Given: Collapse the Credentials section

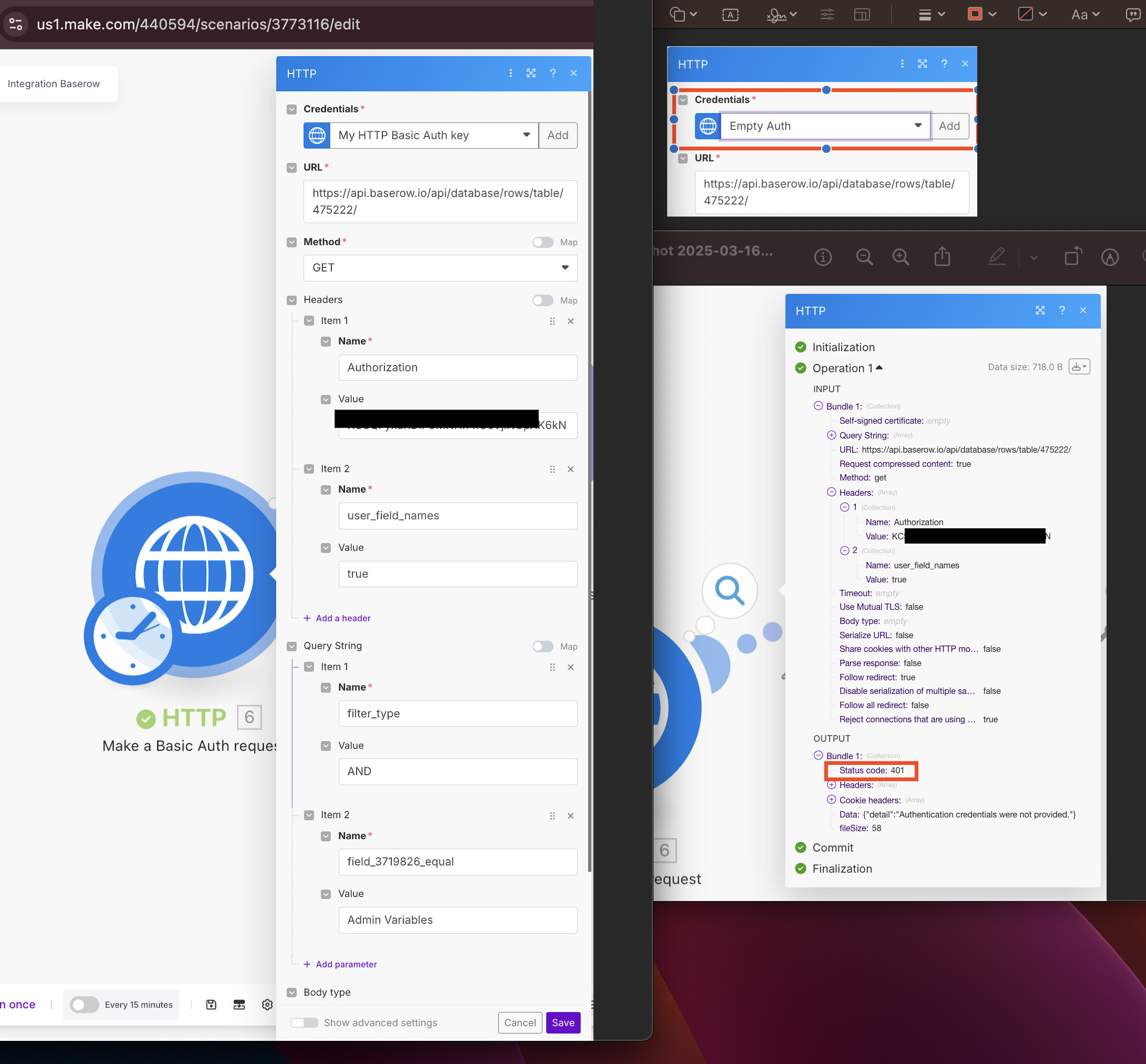Looking at the screenshot, I should click(292, 109).
